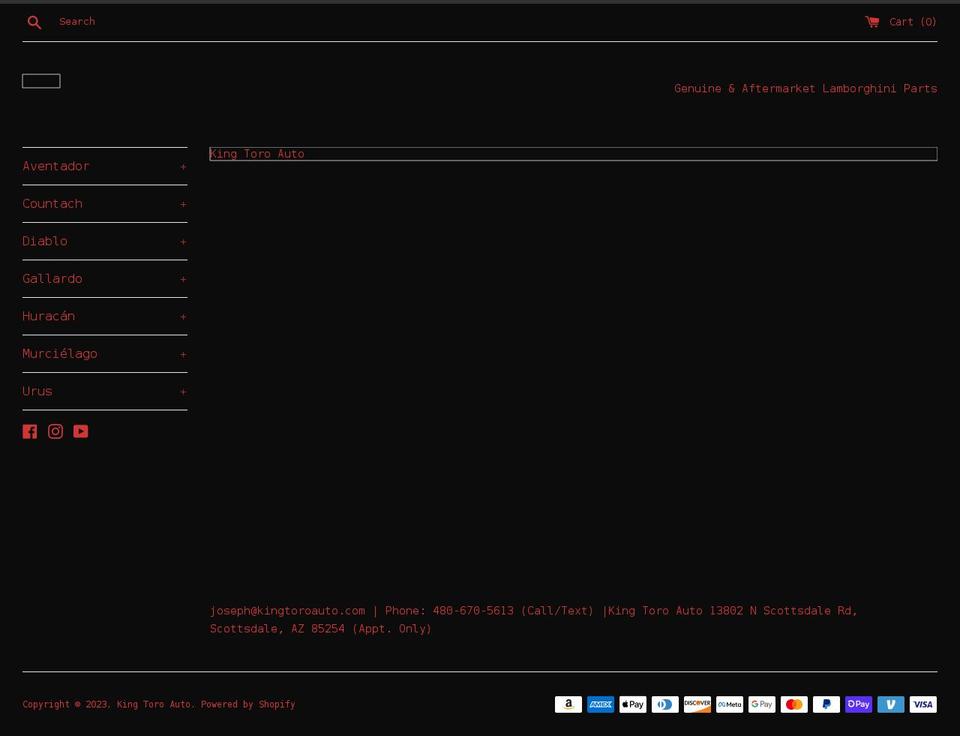The image size is (960, 736).
Task: Open the shopping cart icon
Action: point(872,22)
